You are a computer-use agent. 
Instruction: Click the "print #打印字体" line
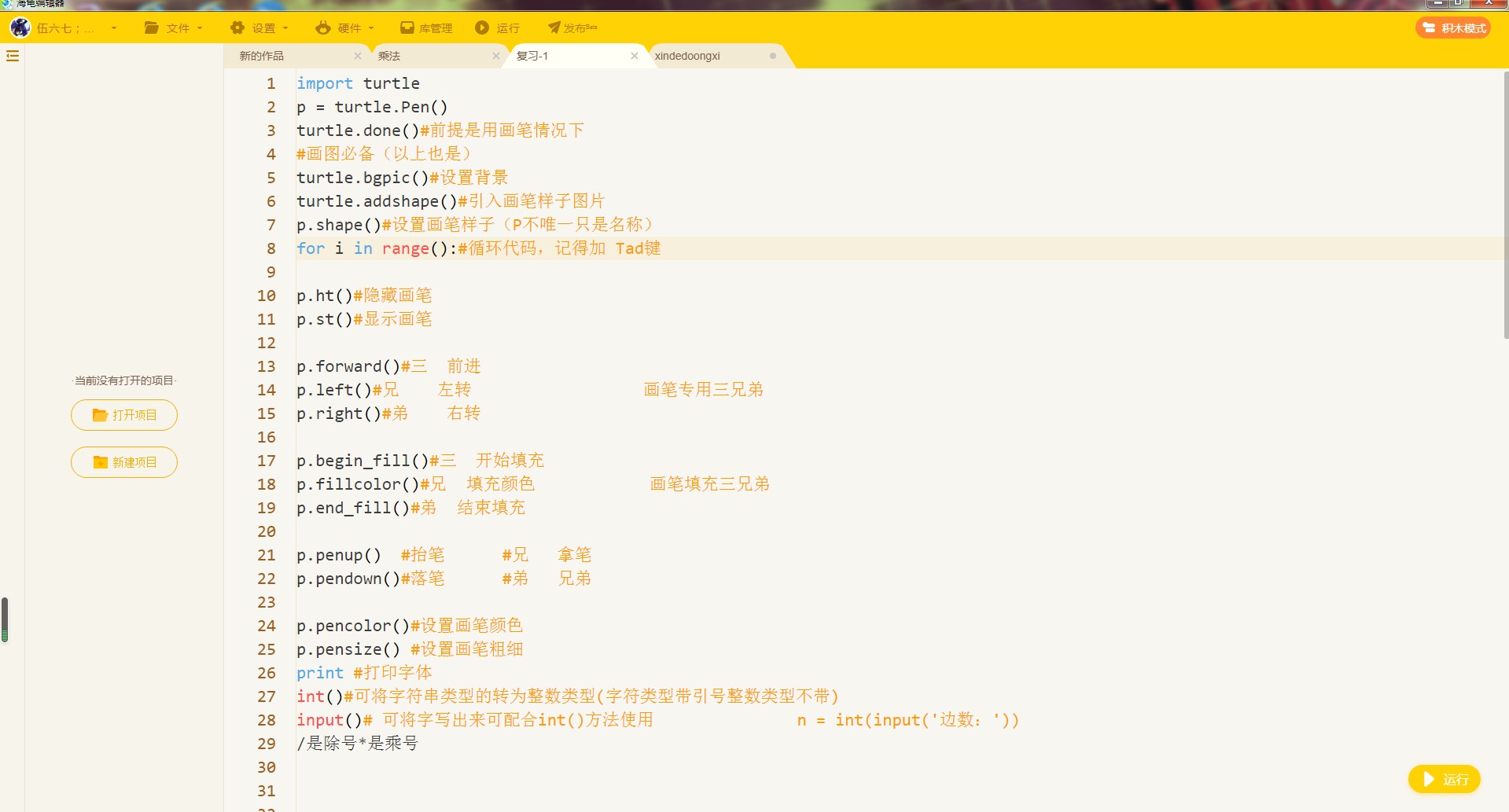(364, 673)
